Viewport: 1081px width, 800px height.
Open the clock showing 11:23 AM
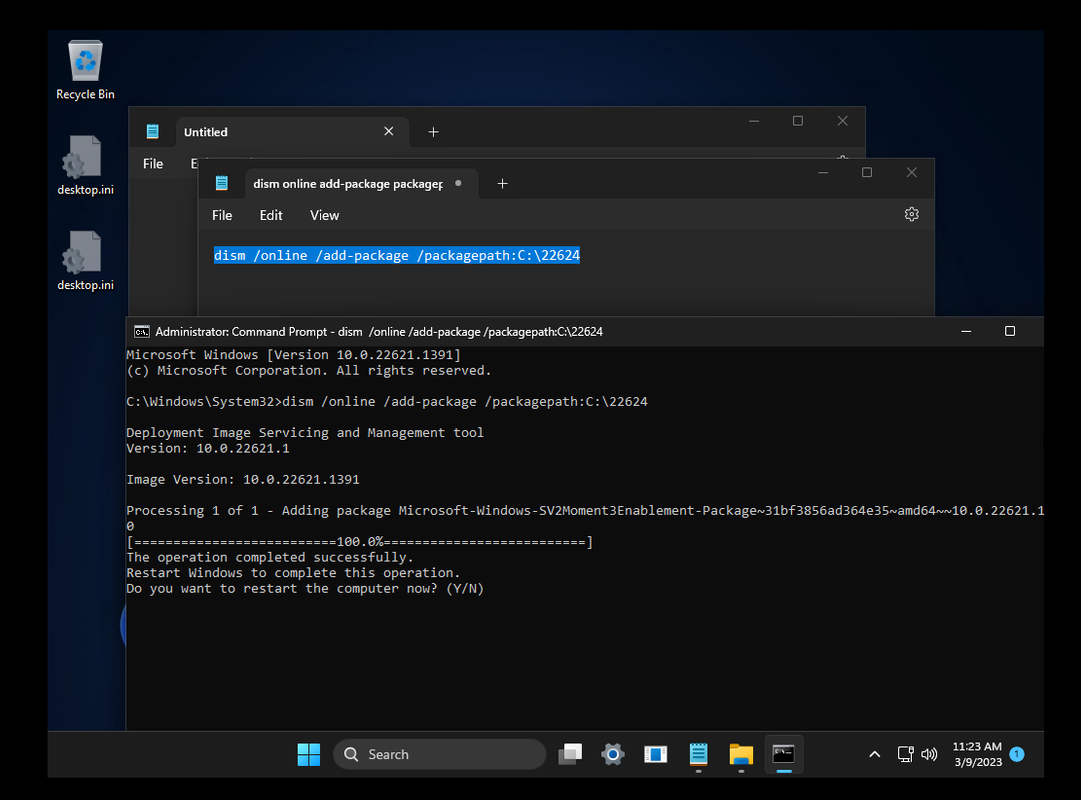pyautogui.click(x=978, y=754)
